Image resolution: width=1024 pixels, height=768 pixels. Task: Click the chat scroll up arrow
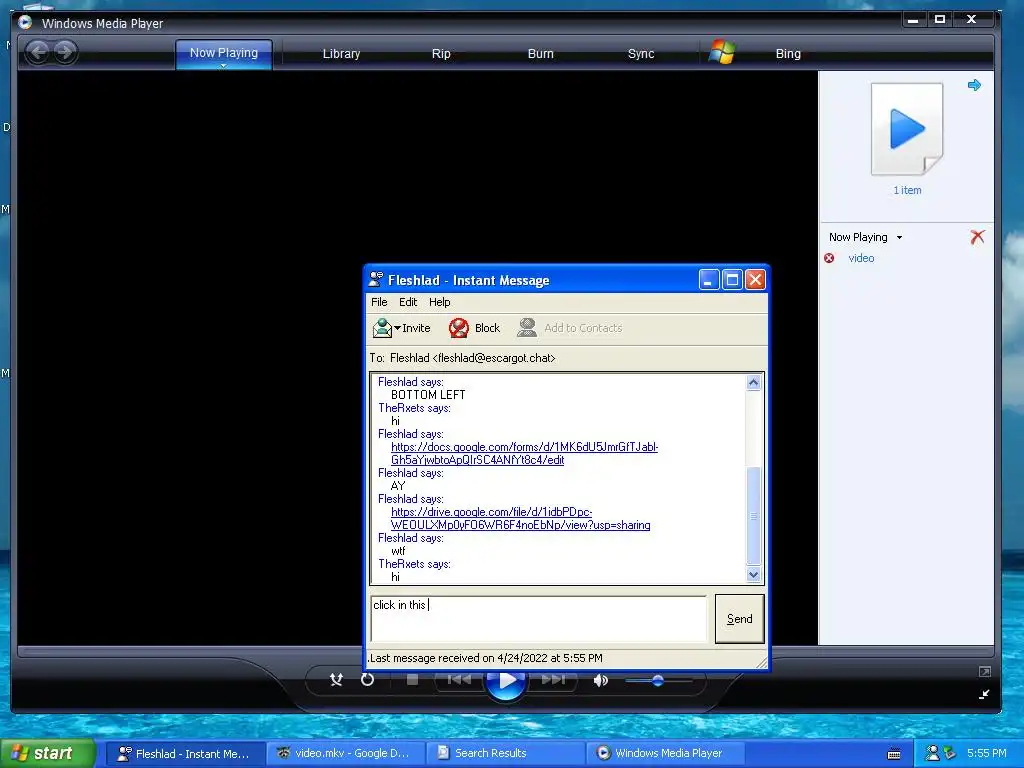pos(753,383)
